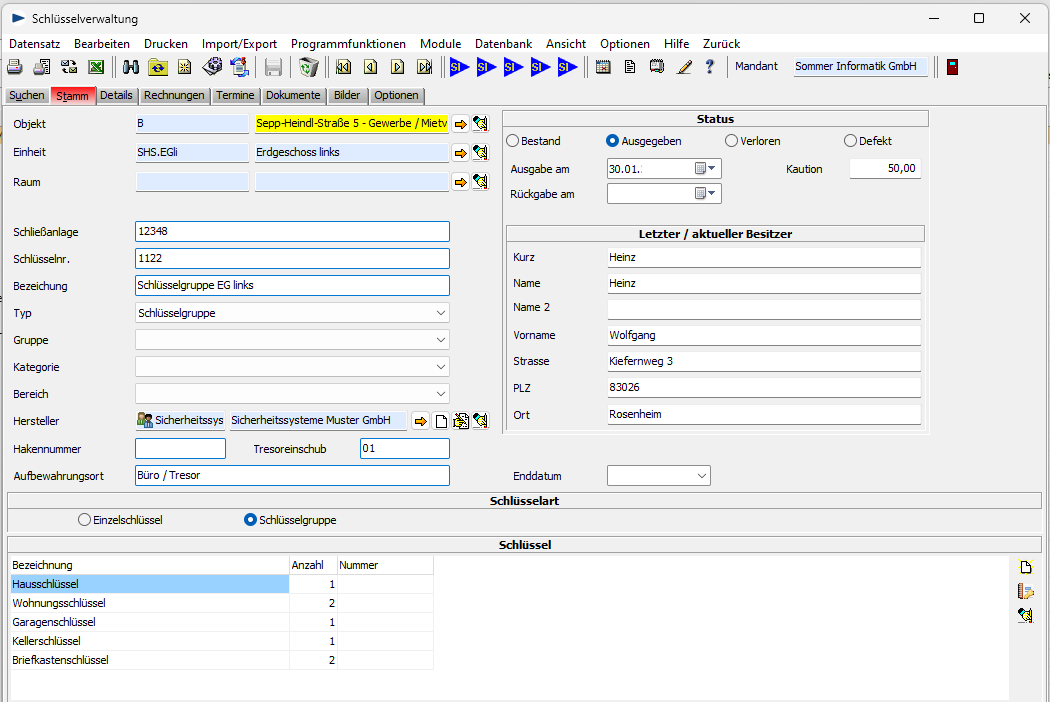
Task: Open the calendar icon in the toolbar
Action: [x=603, y=67]
